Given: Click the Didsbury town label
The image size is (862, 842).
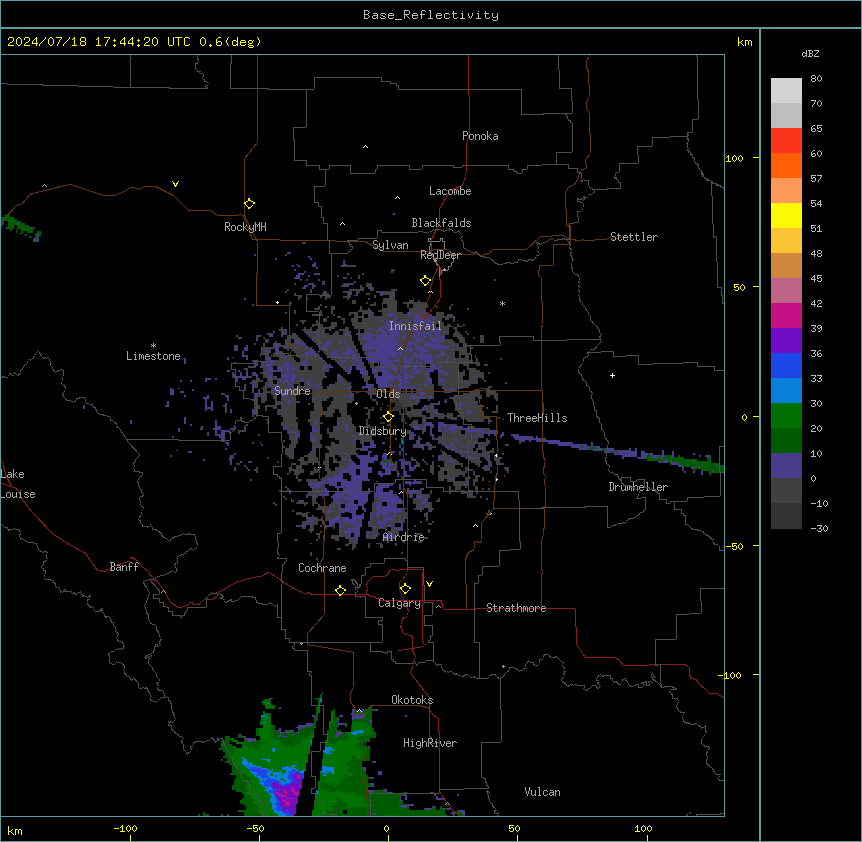Looking at the screenshot, I should (x=383, y=431).
